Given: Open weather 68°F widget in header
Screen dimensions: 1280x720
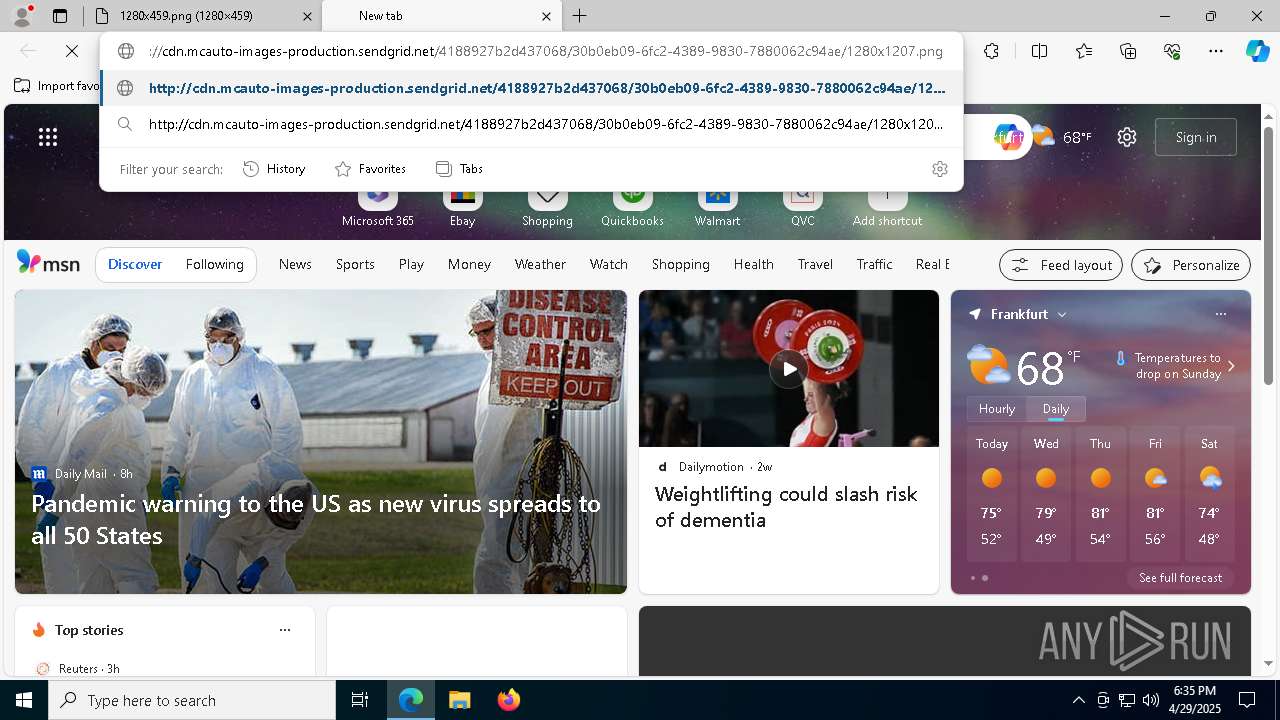Looking at the screenshot, I should (x=1061, y=137).
